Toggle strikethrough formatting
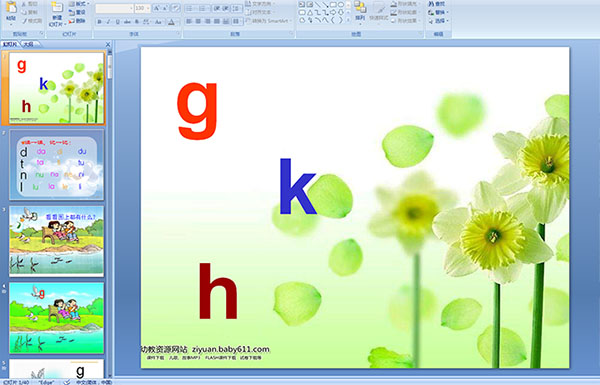This screenshot has height=385, width=600. click(x=127, y=22)
